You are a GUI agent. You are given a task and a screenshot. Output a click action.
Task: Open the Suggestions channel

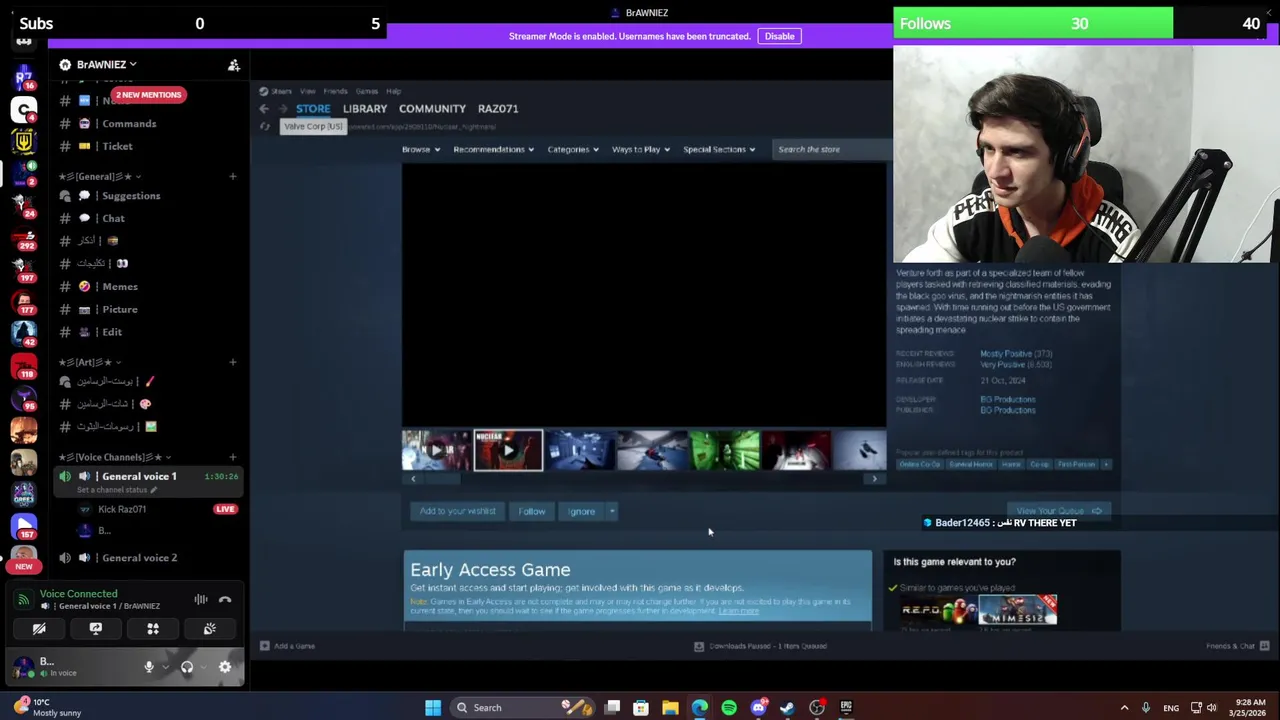(131, 196)
